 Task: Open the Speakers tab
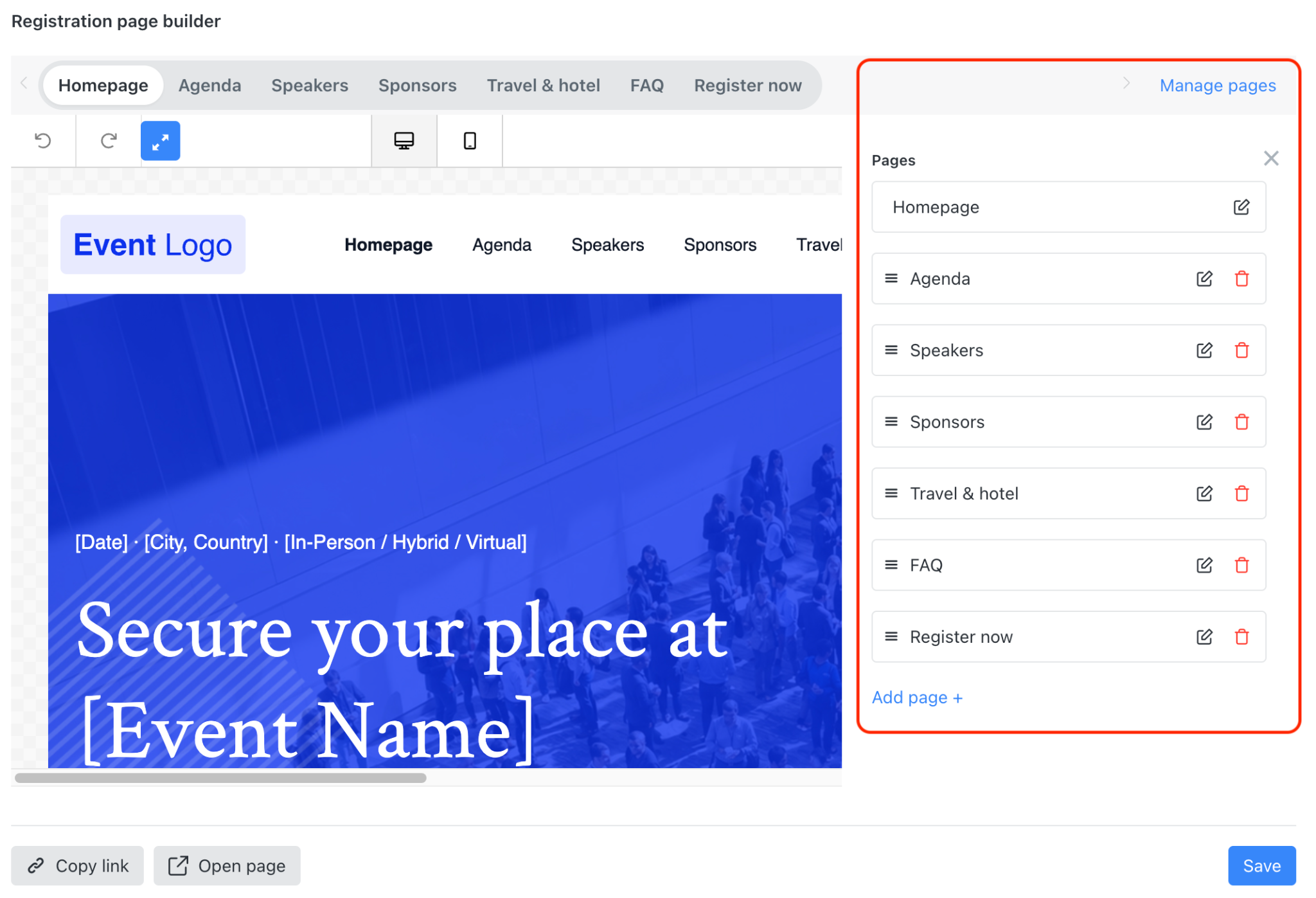(310, 85)
